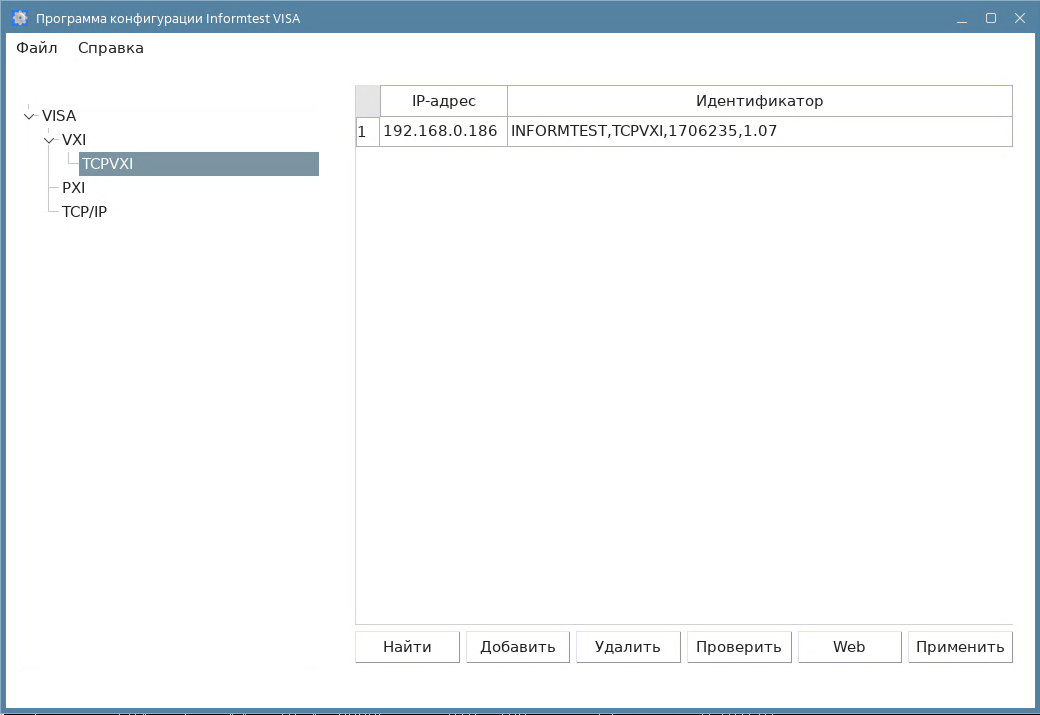Click the Применить button
This screenshot has width=1040, height=715.
pyautogui.click(x=960, y=647)
